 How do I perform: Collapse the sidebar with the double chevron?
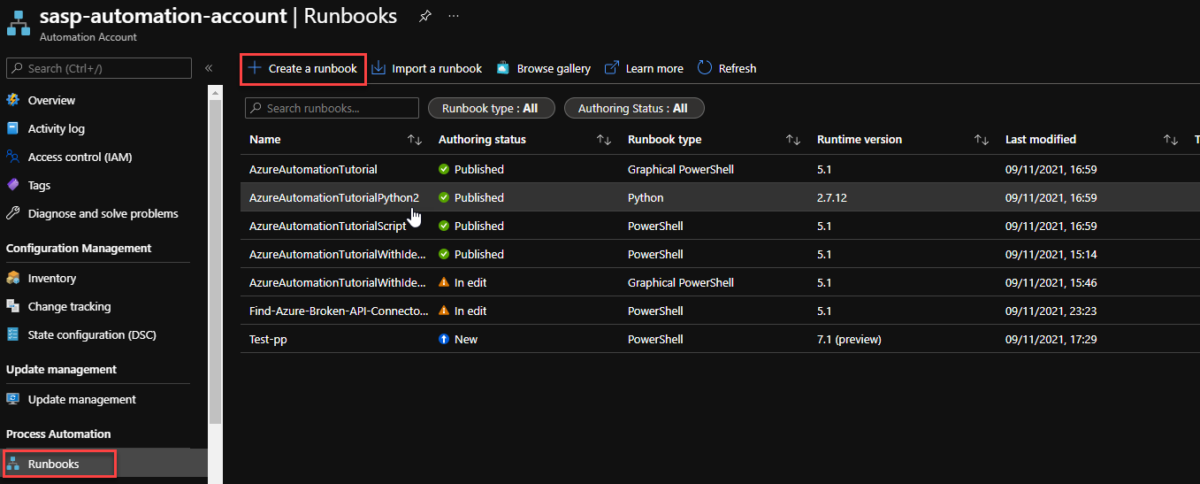coord(209,68)
